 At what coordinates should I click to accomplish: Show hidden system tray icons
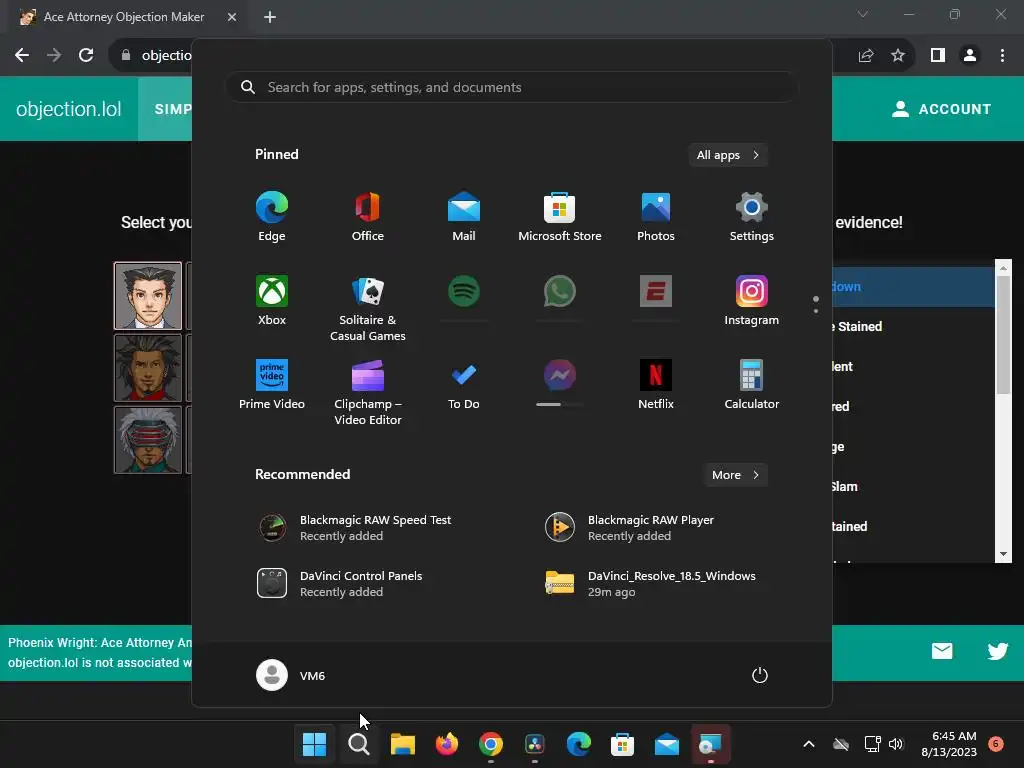coord(808,744)
